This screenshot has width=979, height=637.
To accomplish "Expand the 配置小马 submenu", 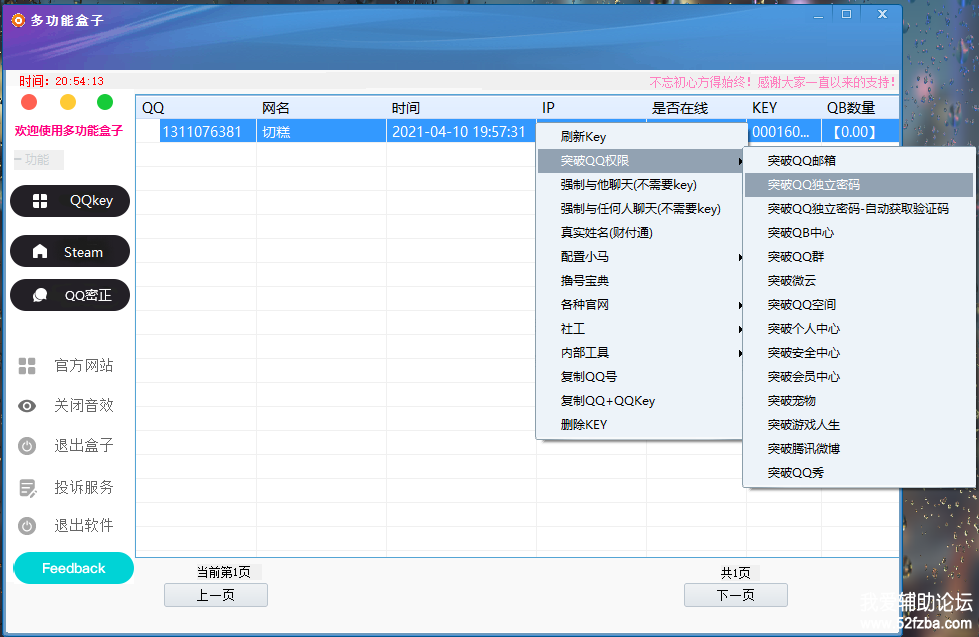I will tap(640, 257).
